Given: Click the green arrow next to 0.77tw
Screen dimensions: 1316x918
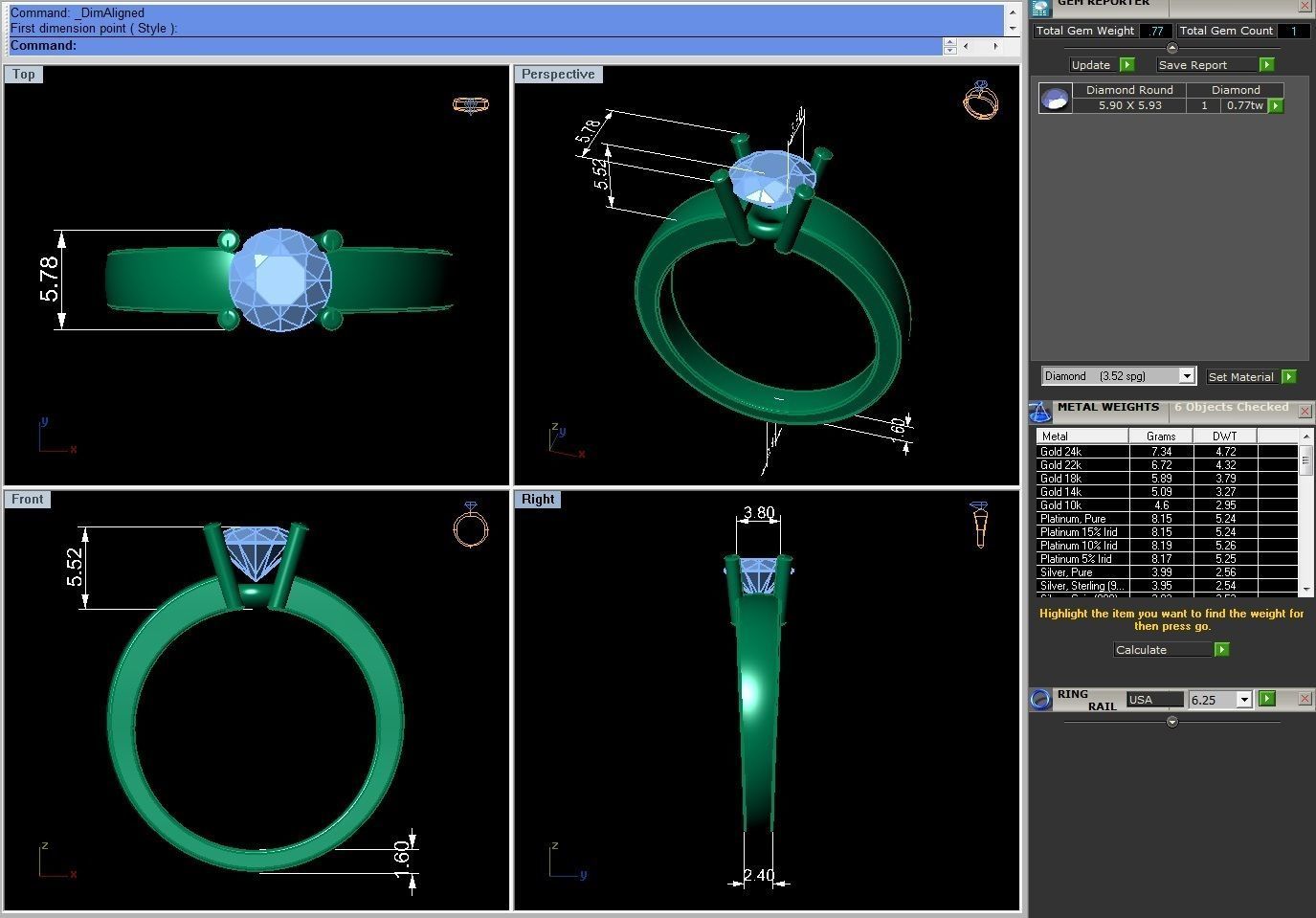Looking at the screenshot, I should coord(1276,106).
